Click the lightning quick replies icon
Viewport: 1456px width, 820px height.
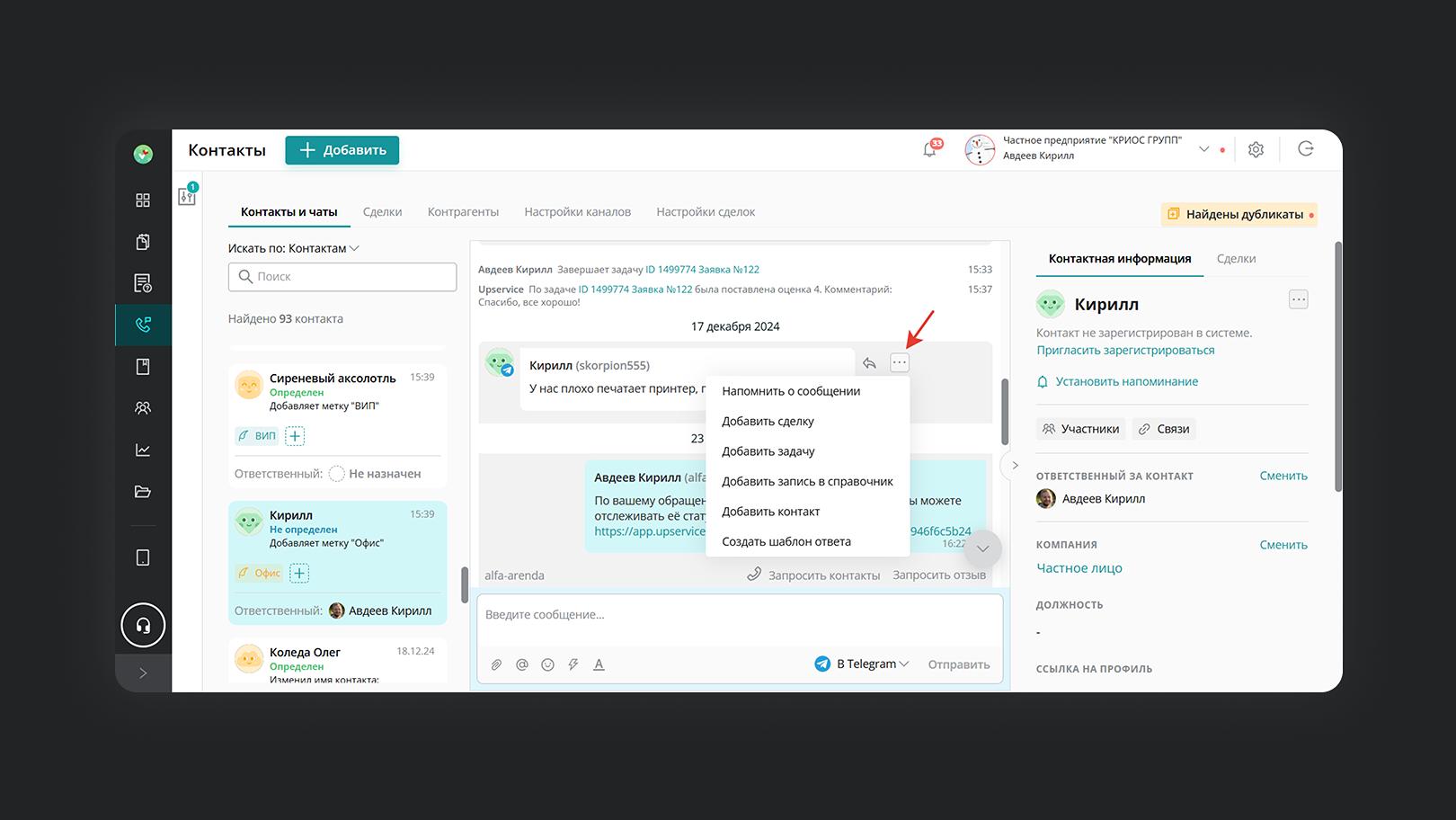click(573, 664)
